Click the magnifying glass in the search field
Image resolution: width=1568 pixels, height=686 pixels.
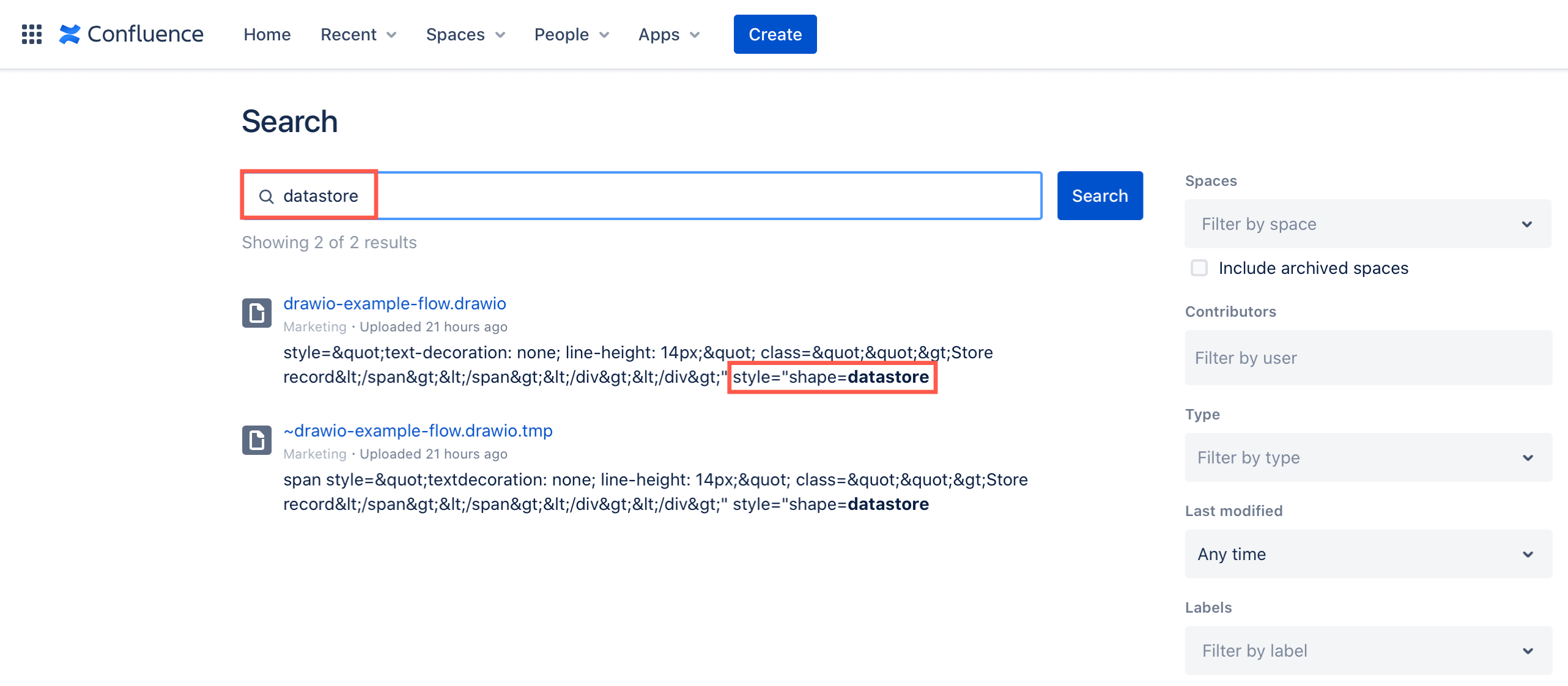pyautogui.click(x=266, y=196)
